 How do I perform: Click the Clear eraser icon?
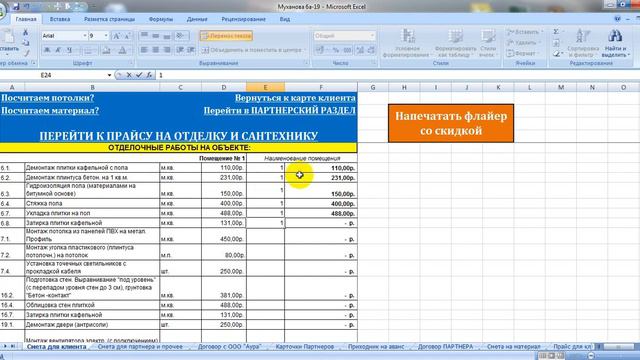click(x=557, y=53)
